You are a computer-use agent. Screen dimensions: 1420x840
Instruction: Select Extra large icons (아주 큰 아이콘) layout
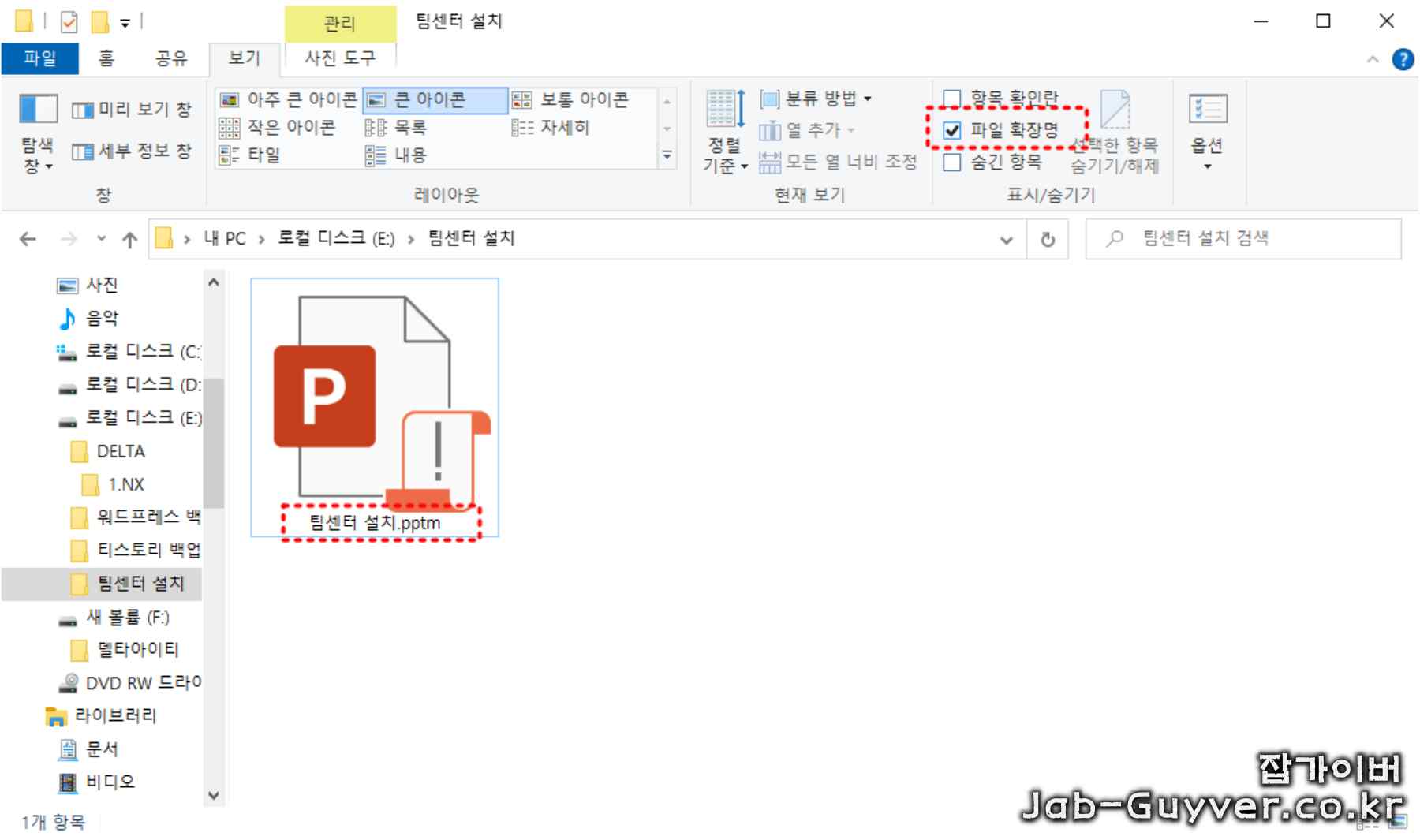click(288, 99)
